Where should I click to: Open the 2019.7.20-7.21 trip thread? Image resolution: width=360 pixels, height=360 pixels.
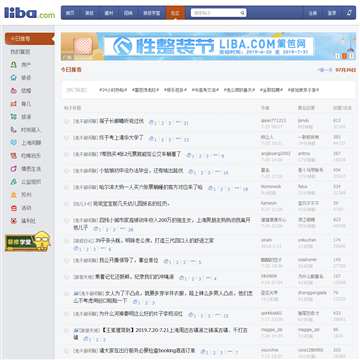click(x=161, y=333)
